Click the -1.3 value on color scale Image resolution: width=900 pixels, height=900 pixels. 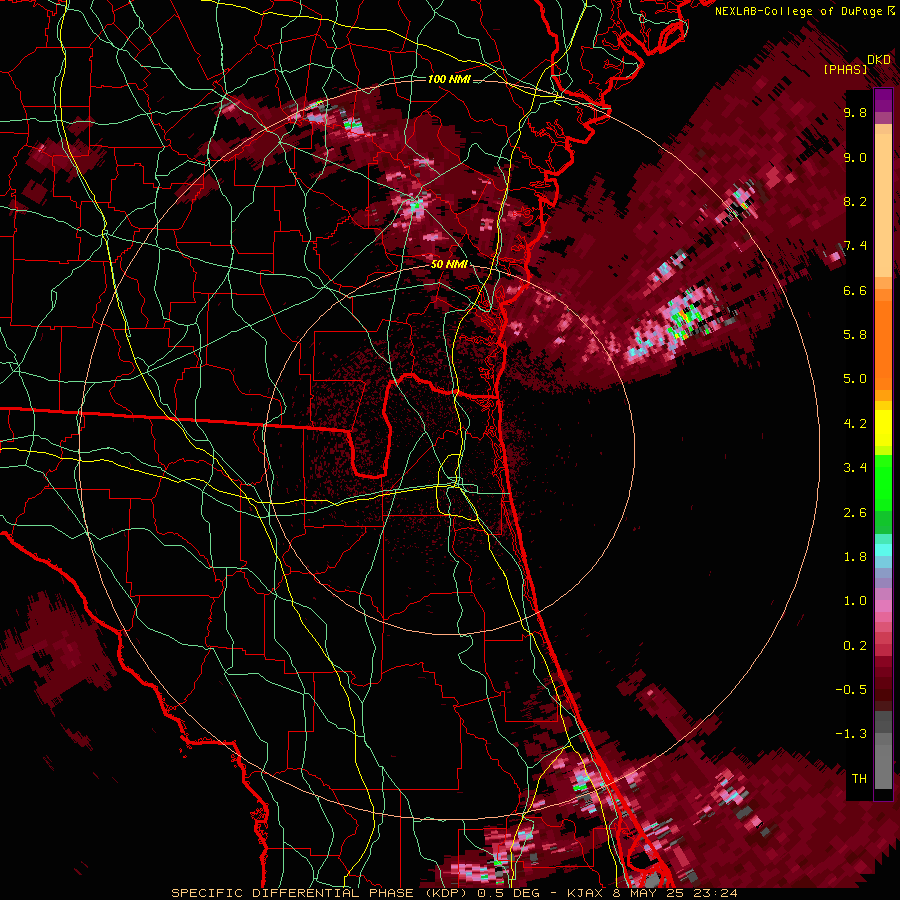click(851, 734)
